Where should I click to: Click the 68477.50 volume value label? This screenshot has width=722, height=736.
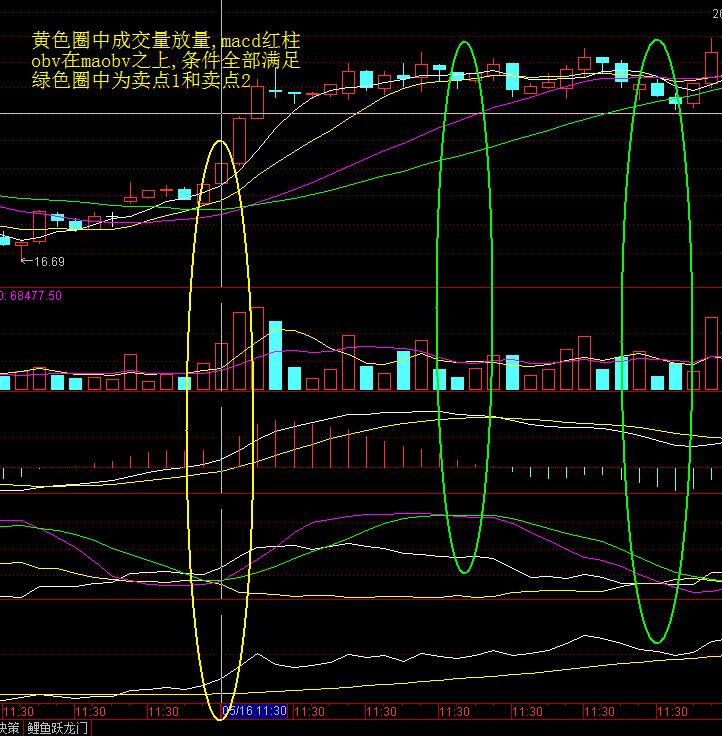[33, 296]
